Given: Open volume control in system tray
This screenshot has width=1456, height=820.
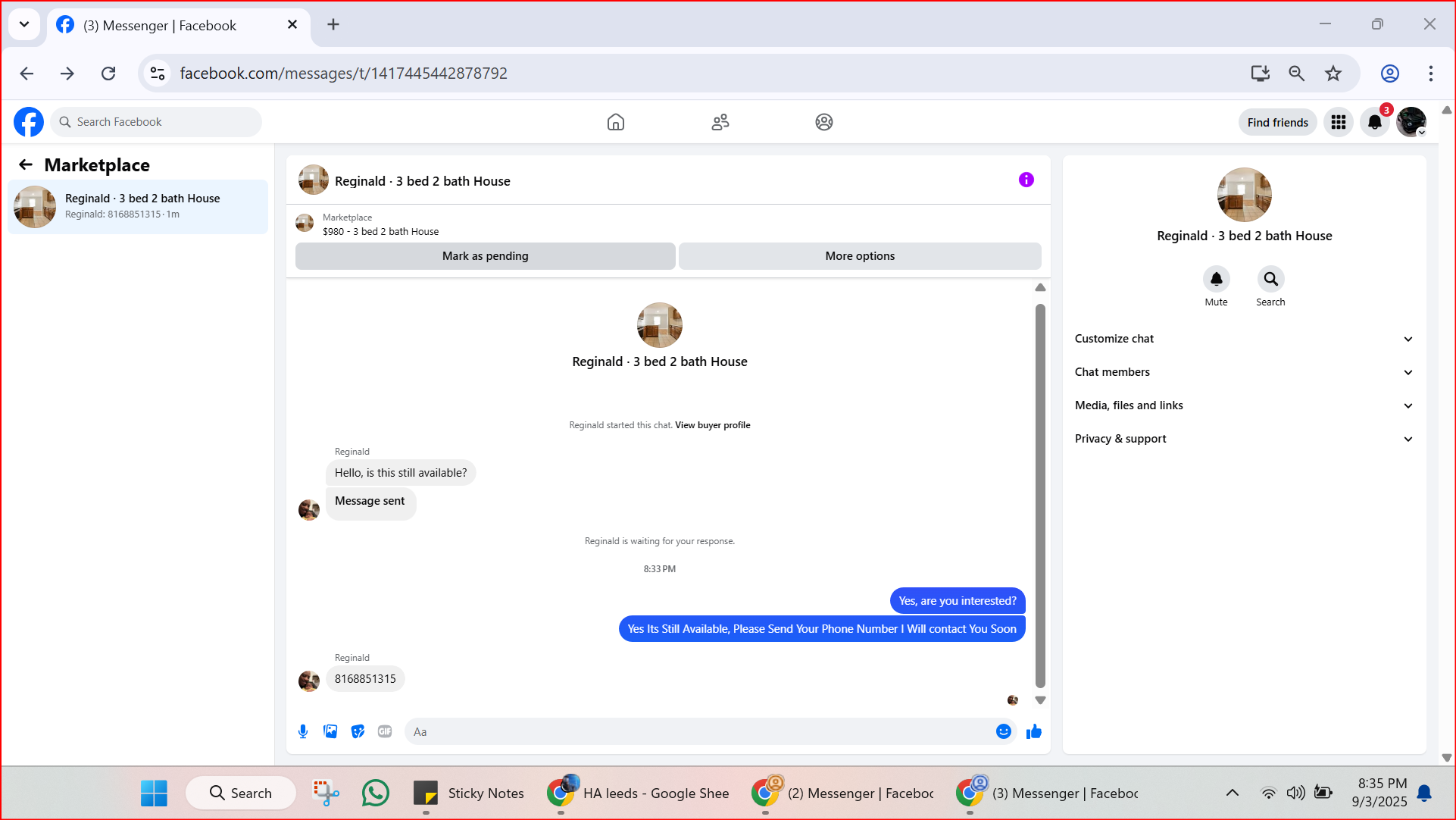Looking at the screenshot, I should 1295,793.
